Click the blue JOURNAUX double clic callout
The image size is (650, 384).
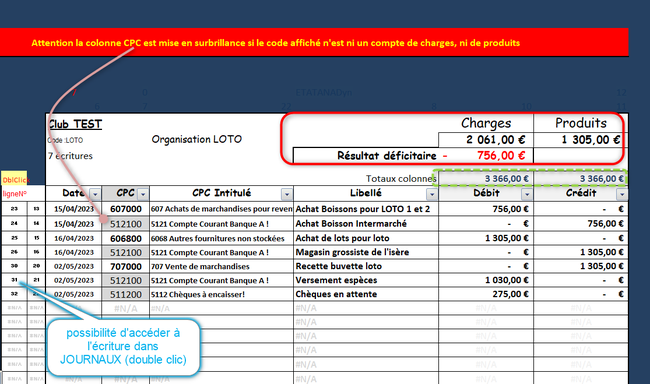123,347
